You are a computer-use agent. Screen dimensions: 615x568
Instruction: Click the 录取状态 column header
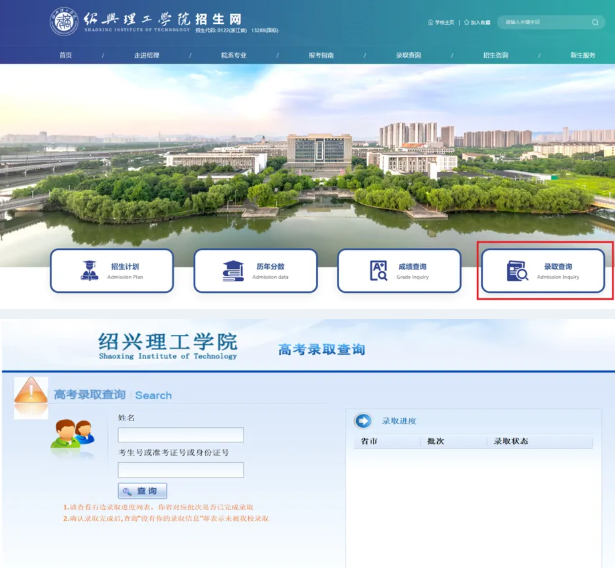(511, 441)
